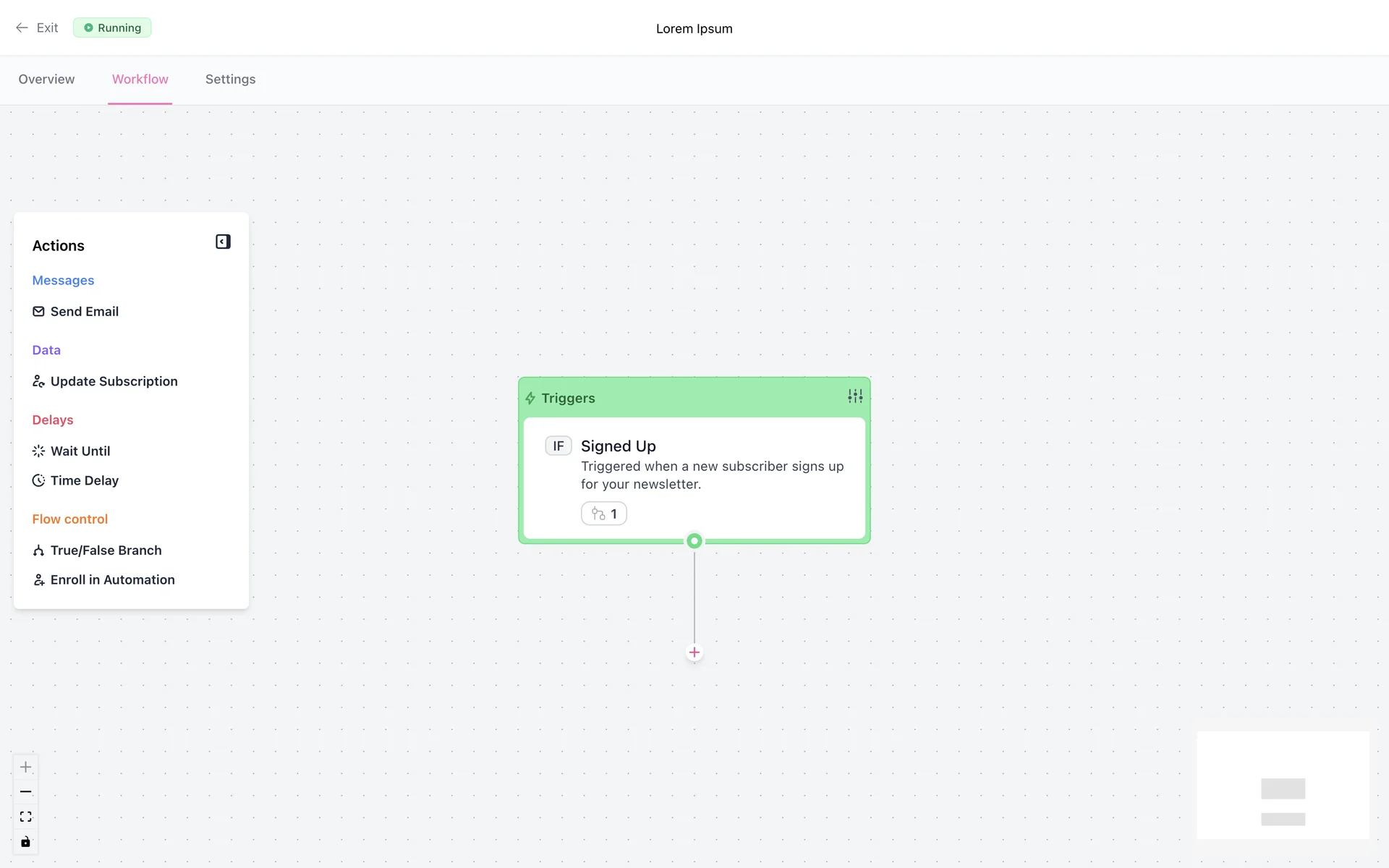
Task: Open the Settings tab
Action: pos(230,80)
